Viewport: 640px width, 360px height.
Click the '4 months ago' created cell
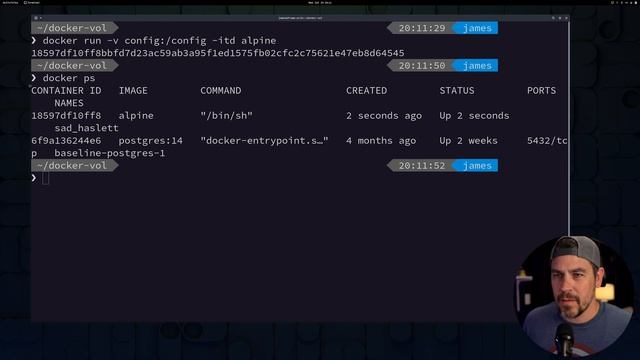click(x=381, y=140)
